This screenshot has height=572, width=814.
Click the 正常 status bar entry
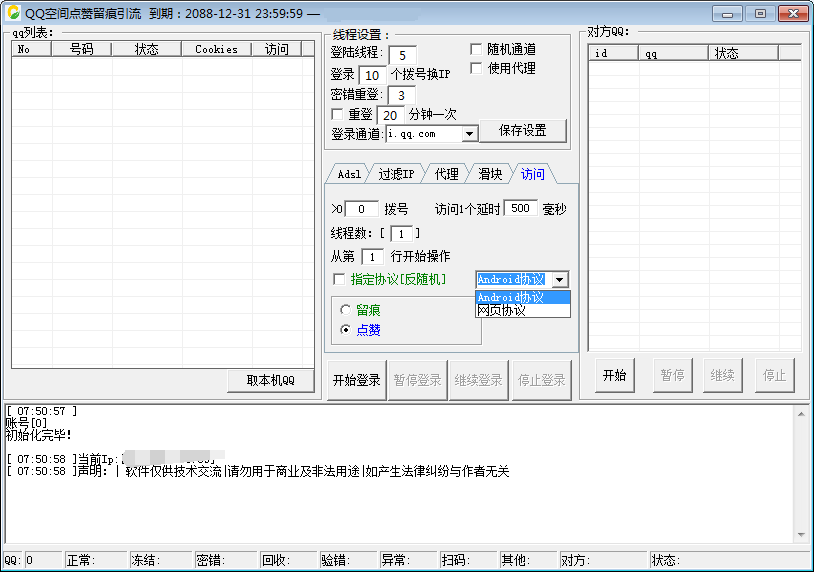[x=96, y=560]
